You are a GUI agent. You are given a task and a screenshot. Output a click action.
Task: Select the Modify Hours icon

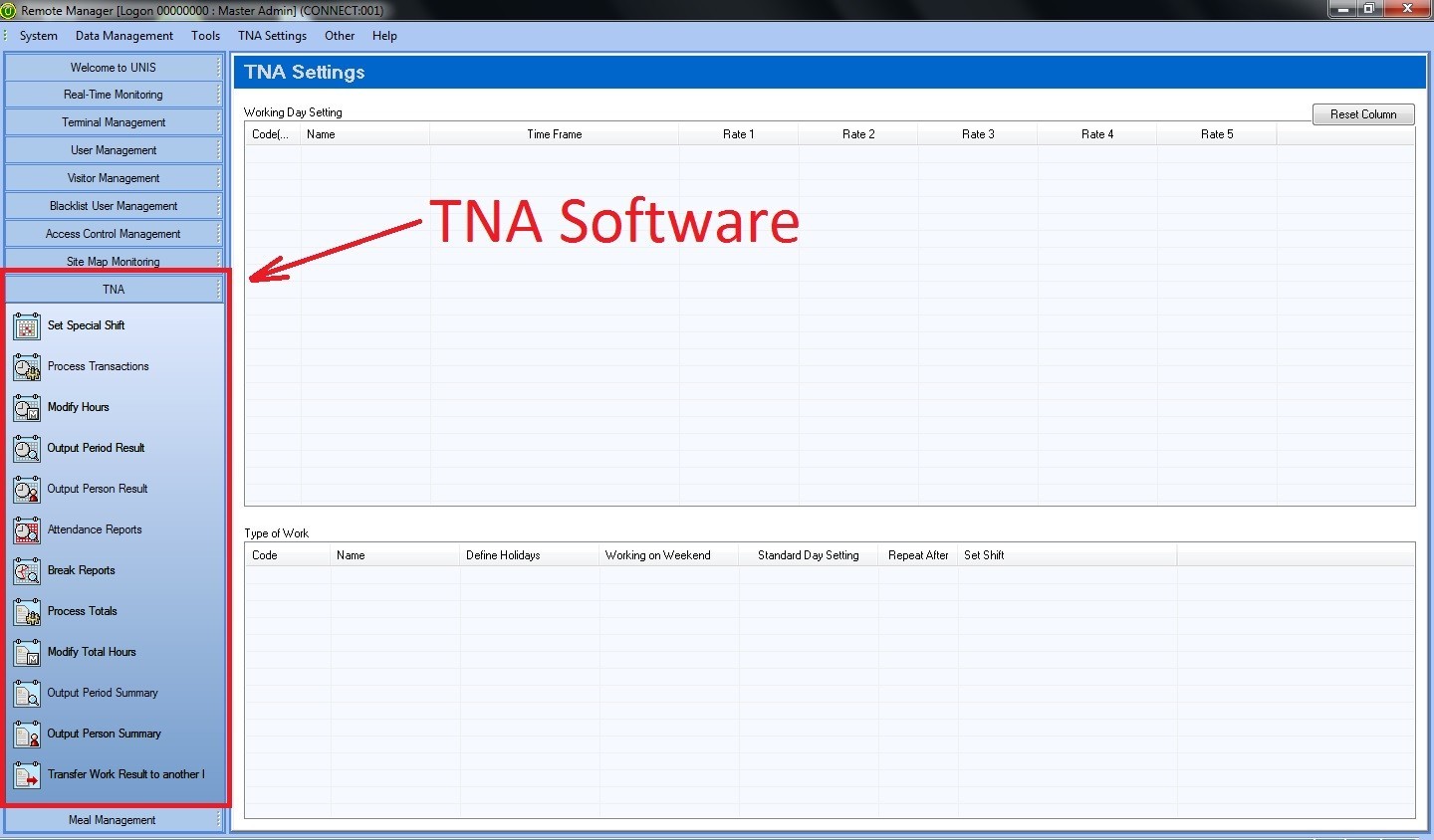coord(27,408)
